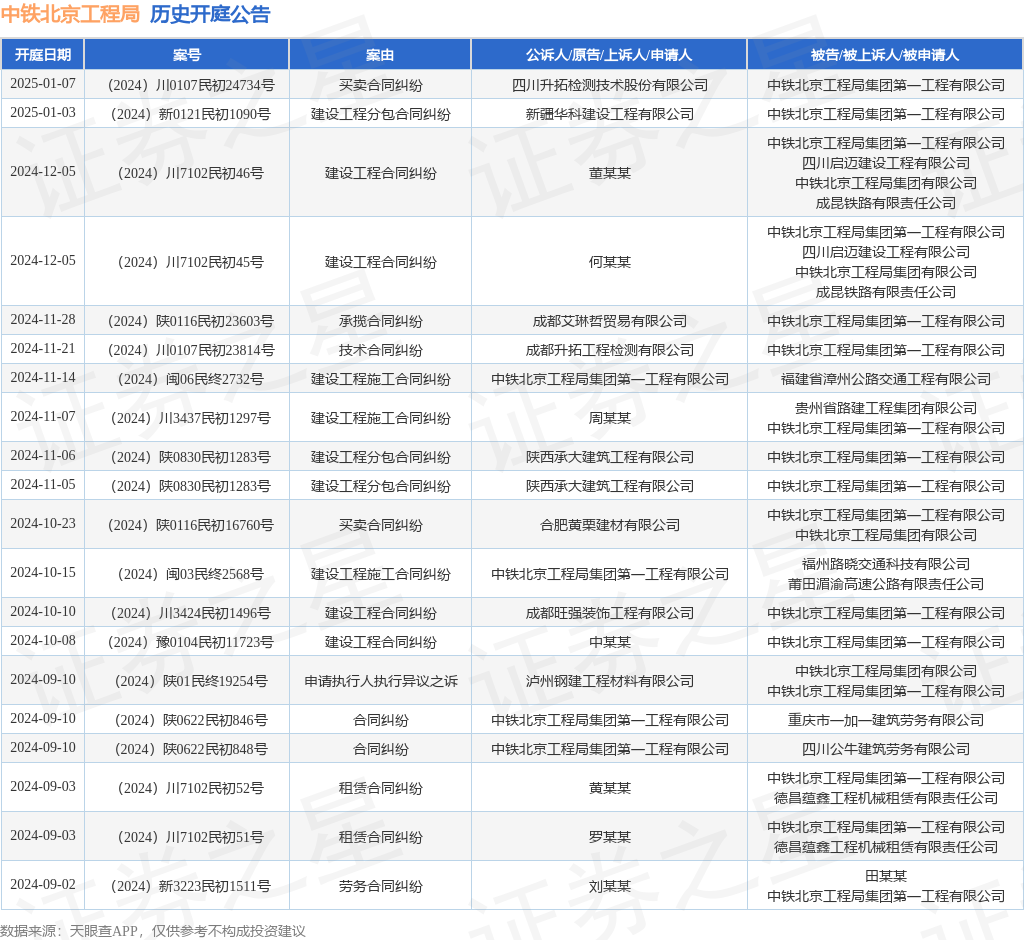The image size is (1024, 940).
Task: Click case number 豫0104民初11723号
Action: [x=191, y=641]
